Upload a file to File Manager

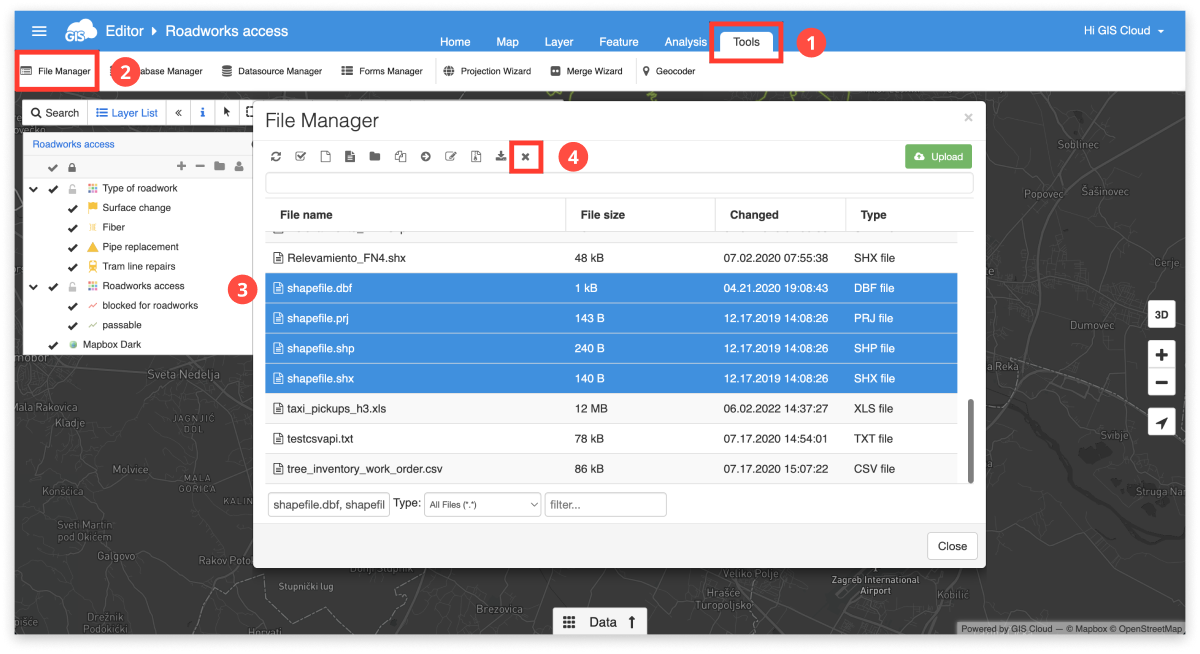click(x=938, y=156)
